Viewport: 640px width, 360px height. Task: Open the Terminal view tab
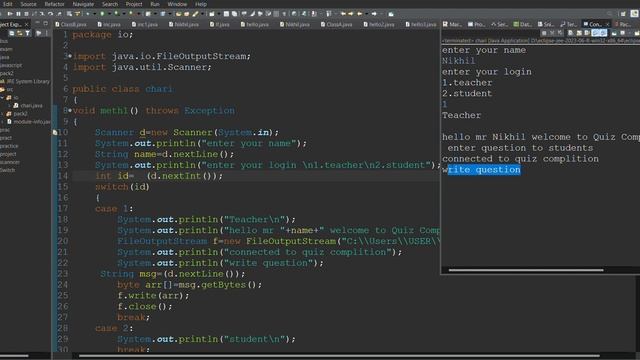point(569,24)
